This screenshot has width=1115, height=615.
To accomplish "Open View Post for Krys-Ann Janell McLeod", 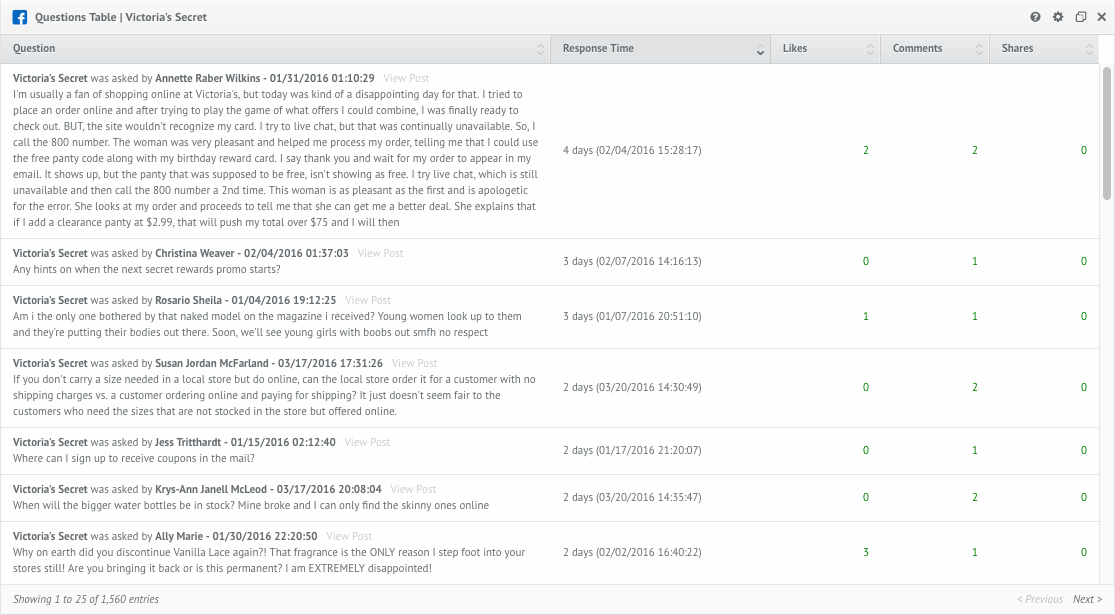I will pos(413,489).
